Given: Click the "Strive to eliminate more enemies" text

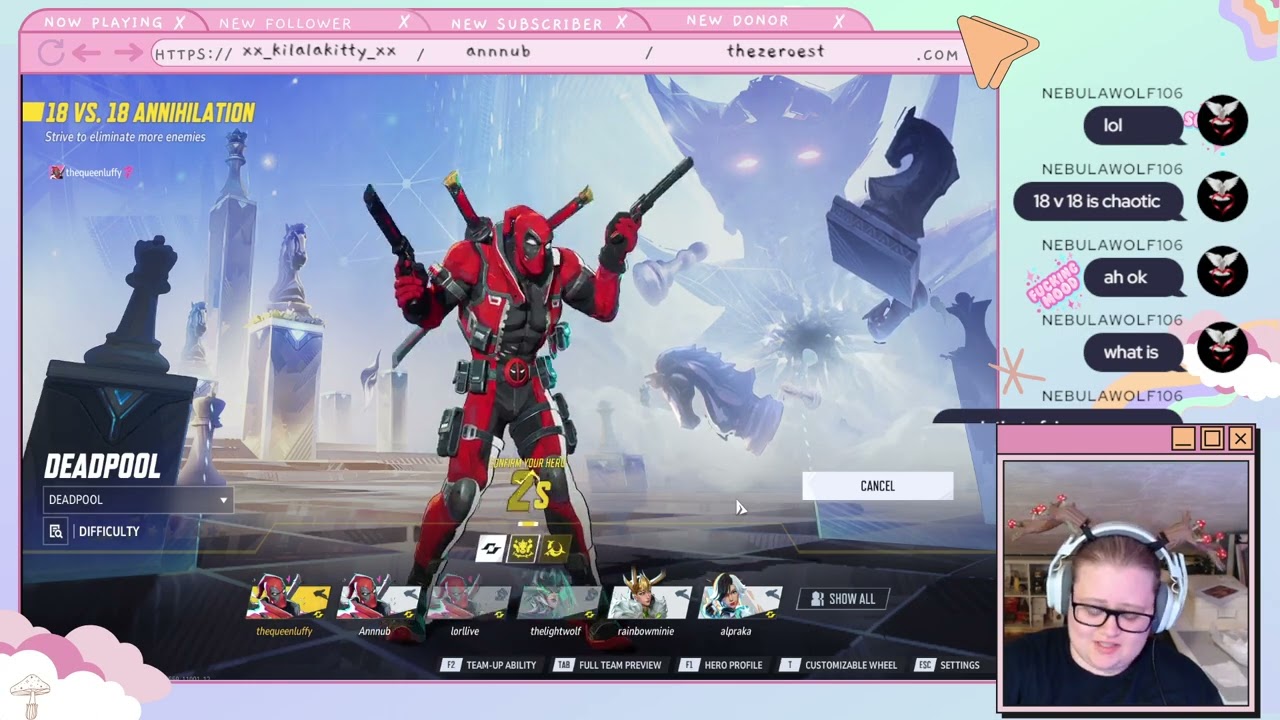Looking at the screenshot, I should (125, 137).
